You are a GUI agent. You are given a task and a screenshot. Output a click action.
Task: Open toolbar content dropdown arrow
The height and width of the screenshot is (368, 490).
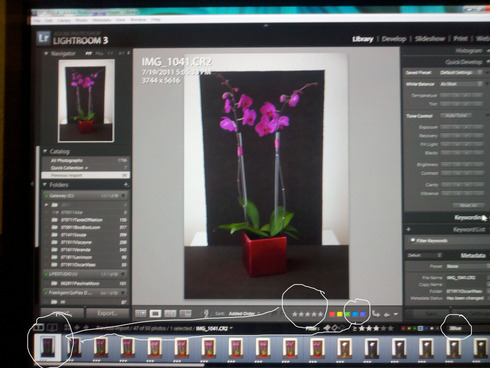(396, 314)
